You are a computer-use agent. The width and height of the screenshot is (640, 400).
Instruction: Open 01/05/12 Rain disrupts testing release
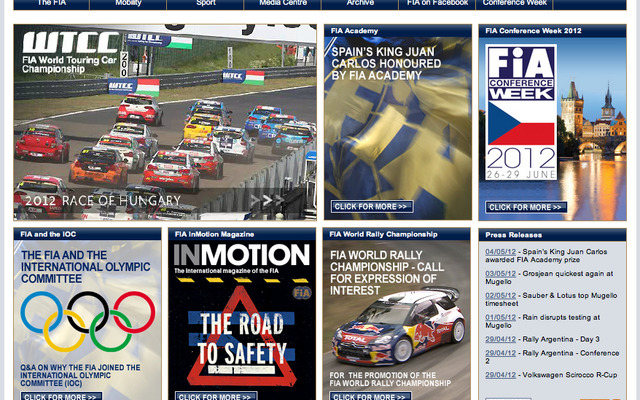[x=542, y=321]
